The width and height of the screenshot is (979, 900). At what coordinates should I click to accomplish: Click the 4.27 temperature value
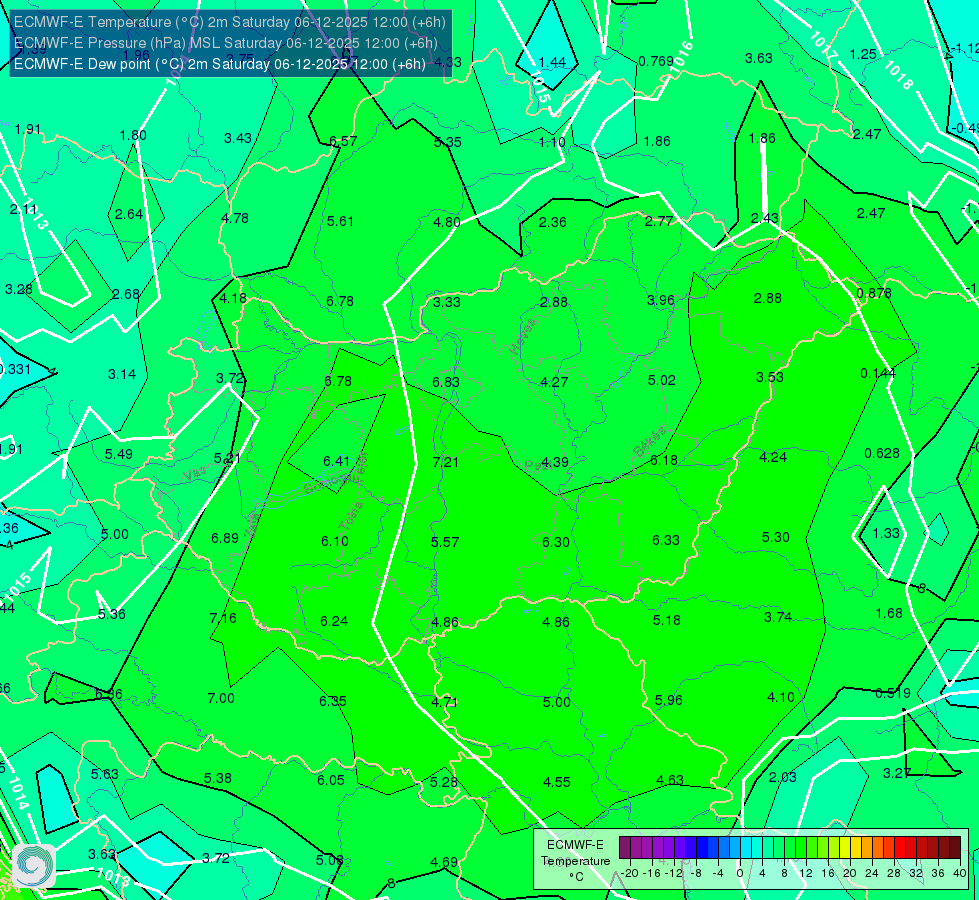tap(554, 382)
